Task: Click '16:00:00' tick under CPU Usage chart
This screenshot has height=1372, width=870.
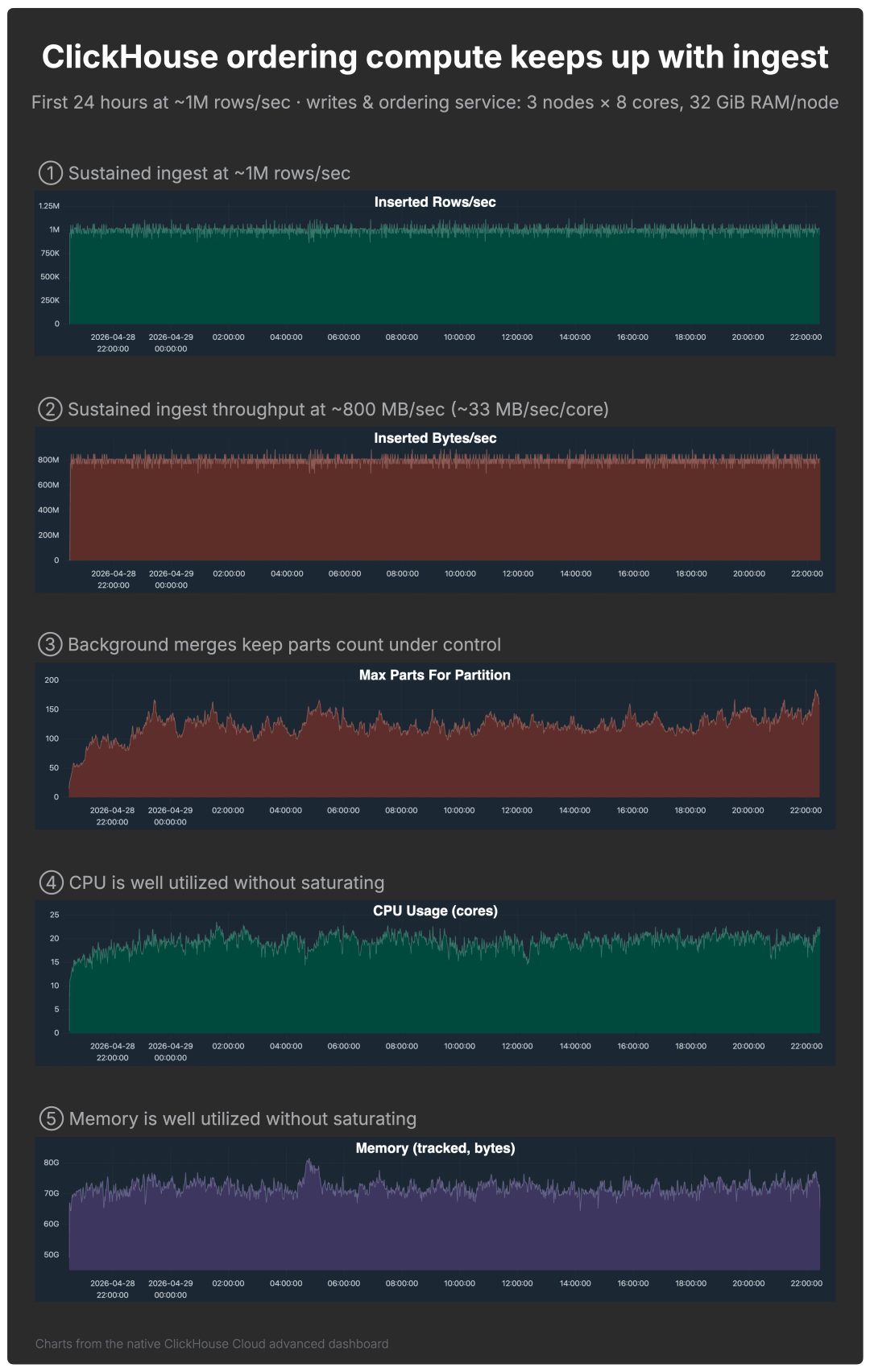Action: click(633, 1046)
